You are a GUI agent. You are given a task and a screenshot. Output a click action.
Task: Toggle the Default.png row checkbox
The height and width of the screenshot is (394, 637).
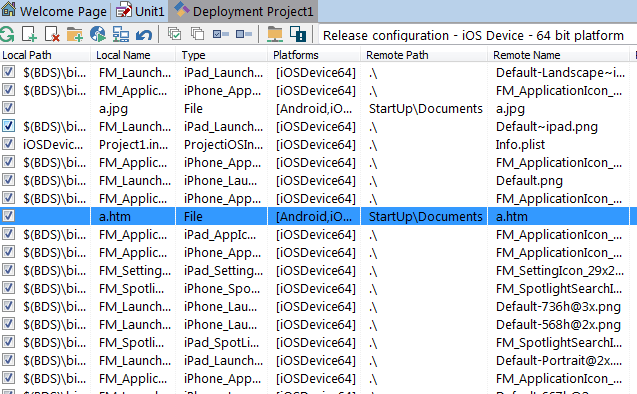(x=8, y=180)
